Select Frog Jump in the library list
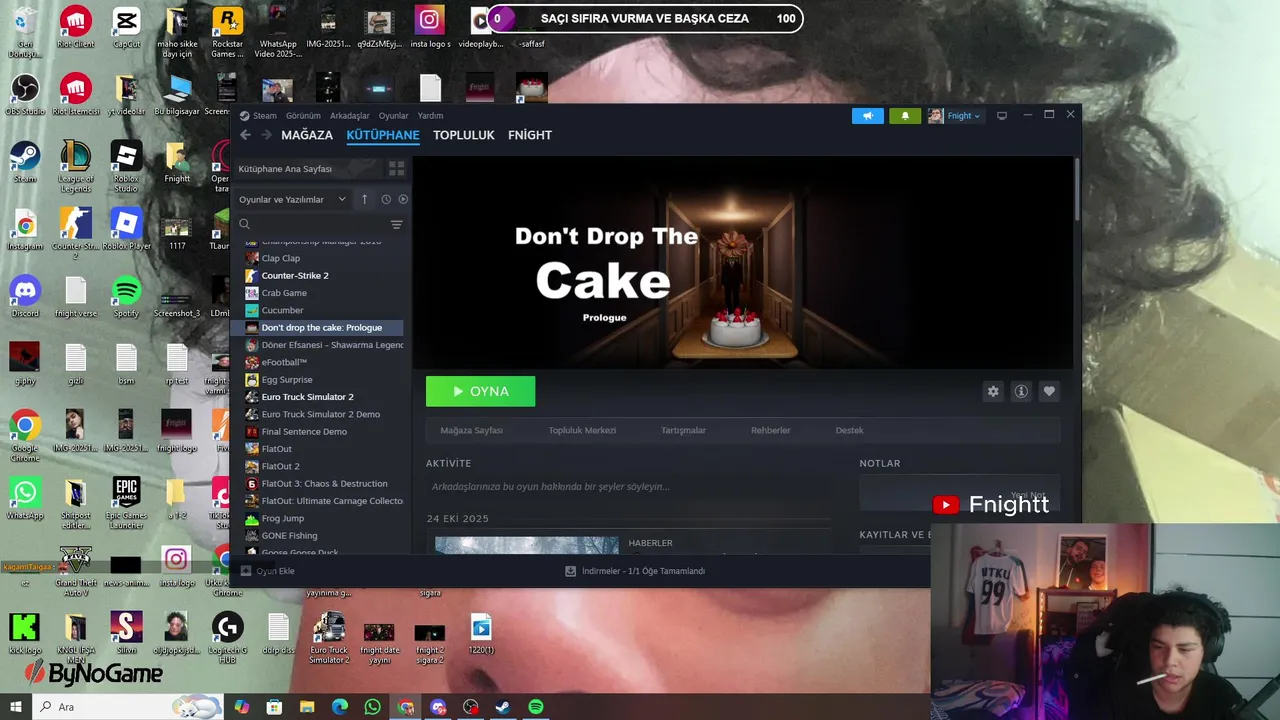Screen dimensions: 1280x720 (x=282, y=518)
